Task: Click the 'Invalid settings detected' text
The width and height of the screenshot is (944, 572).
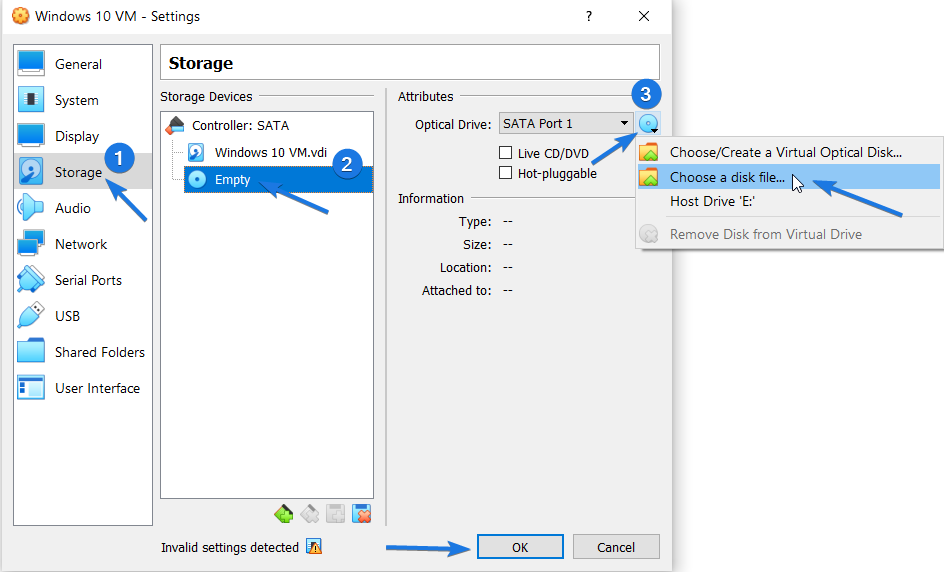Action: tap(230, 547)
